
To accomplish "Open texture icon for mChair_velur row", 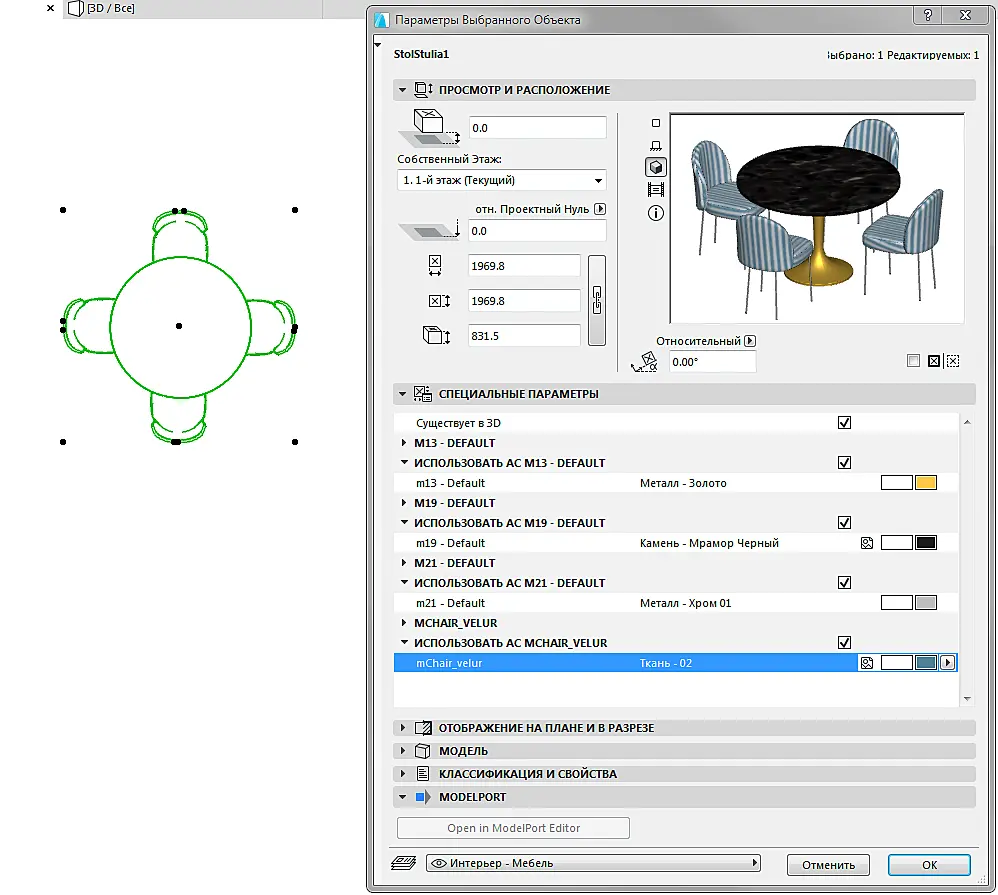I will point(866,663).
